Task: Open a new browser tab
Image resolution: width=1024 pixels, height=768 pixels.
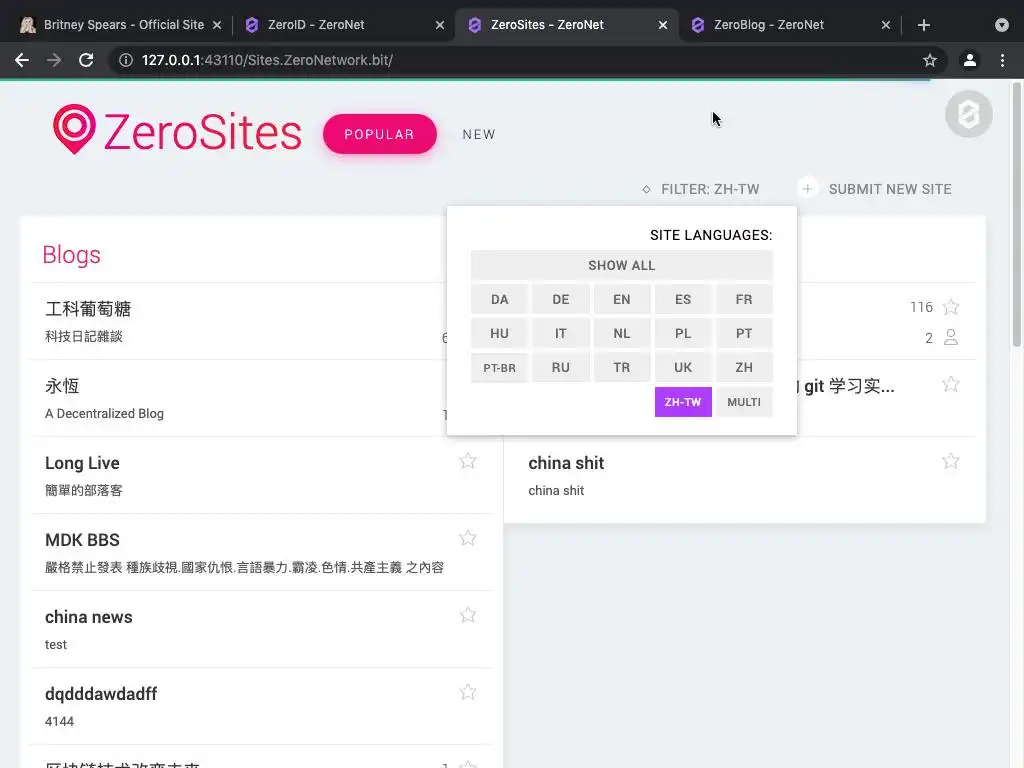Action: click(x=923, y=25)
